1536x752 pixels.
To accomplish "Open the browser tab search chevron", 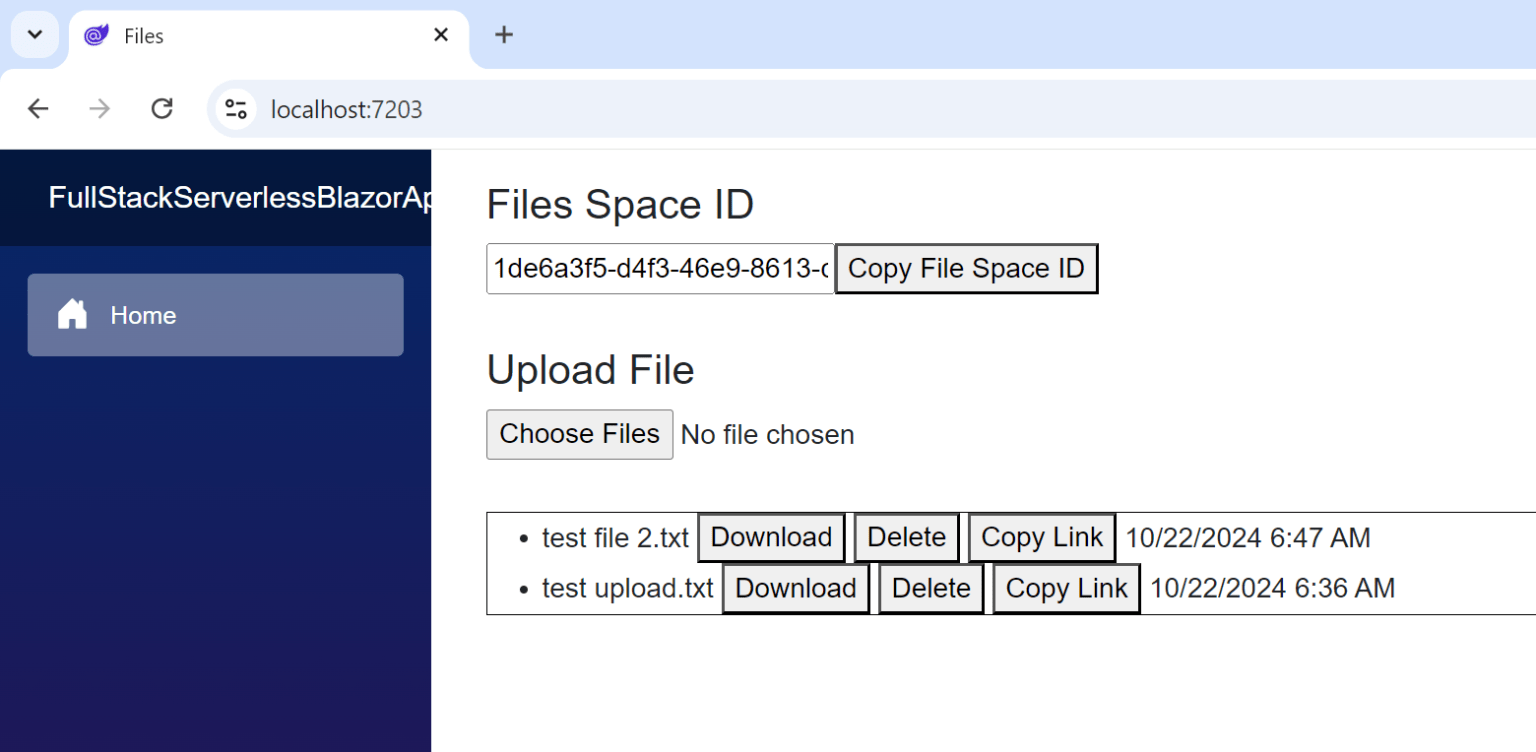I will (34, 34).
